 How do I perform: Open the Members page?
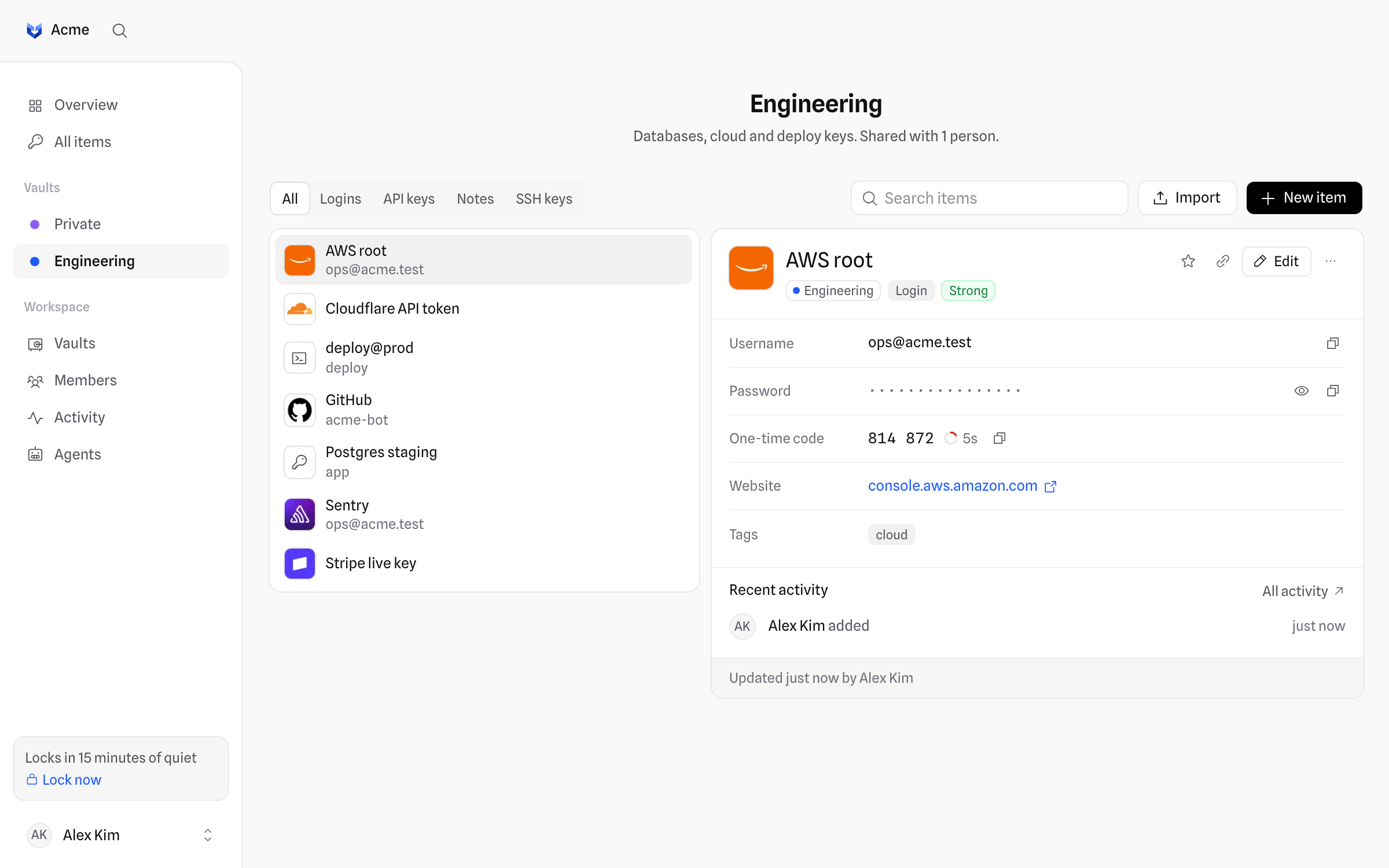coord(121,380)
